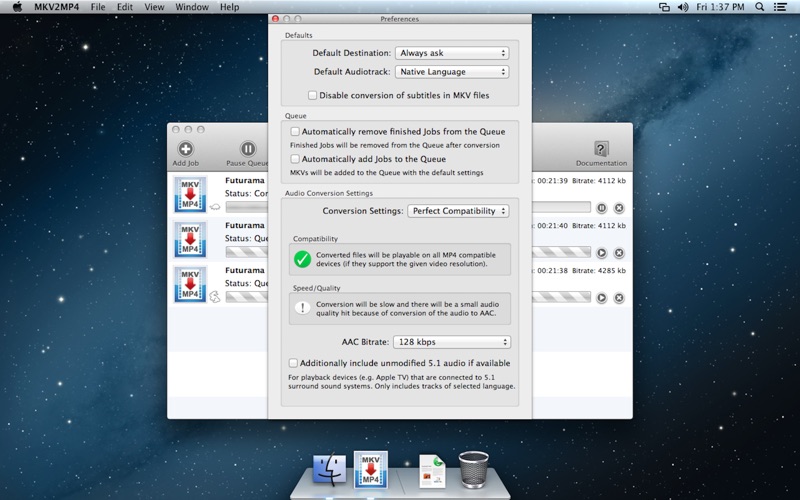Image resolution: width=800 pixels, height=500 pixels.
Task: Check Automatically remove finished Jobs from Queue
Action: click(295, 132)
